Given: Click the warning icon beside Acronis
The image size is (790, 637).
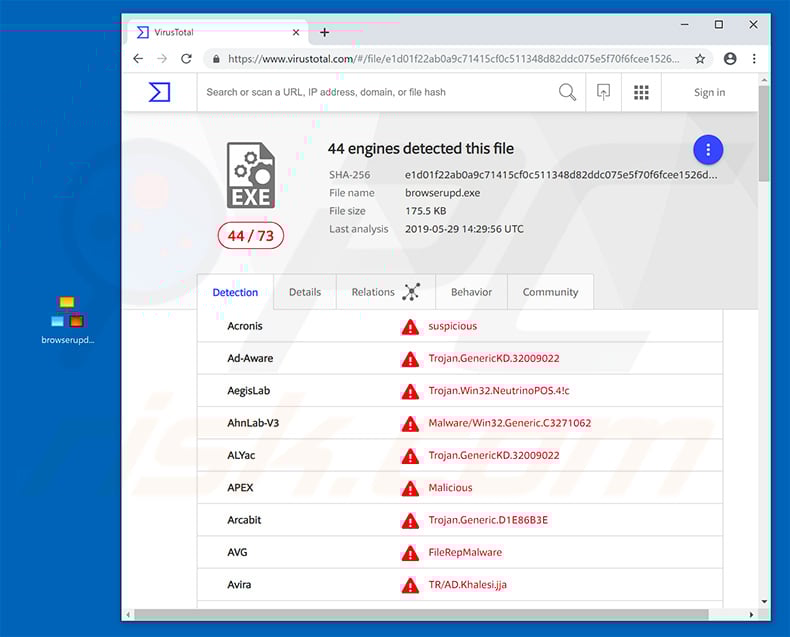Looking at the screenshot, I should (x=410, y=327).
